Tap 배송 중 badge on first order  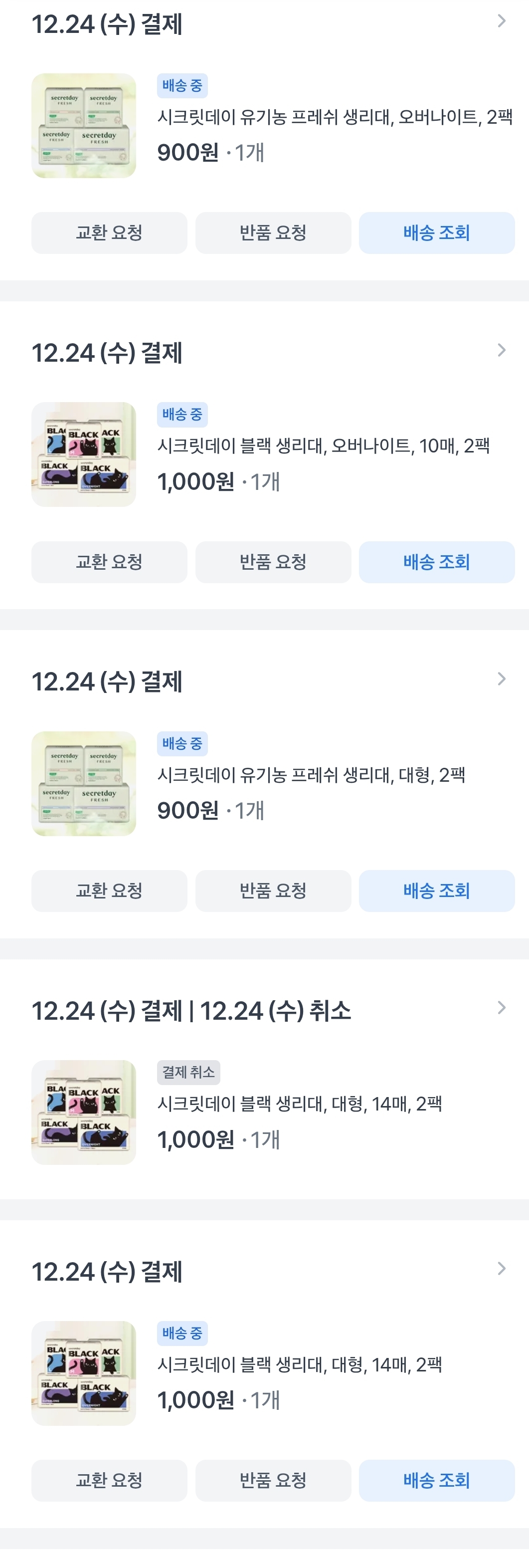pyautogui.click(x=182, y=86)
